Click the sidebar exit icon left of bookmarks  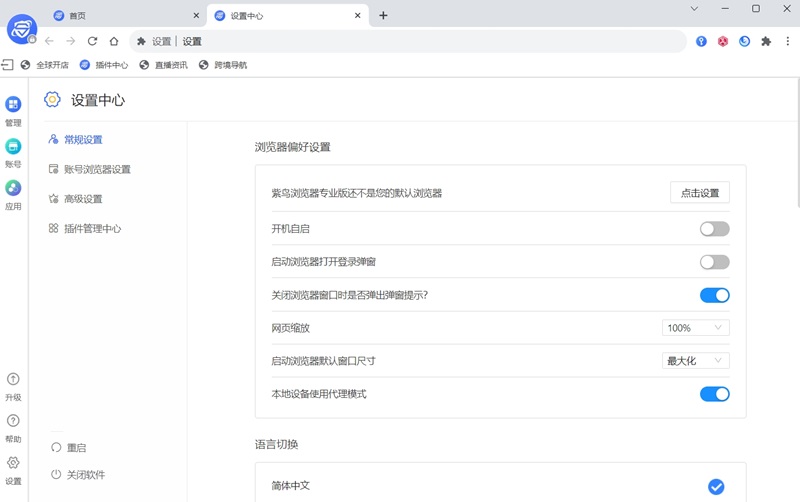7,65
